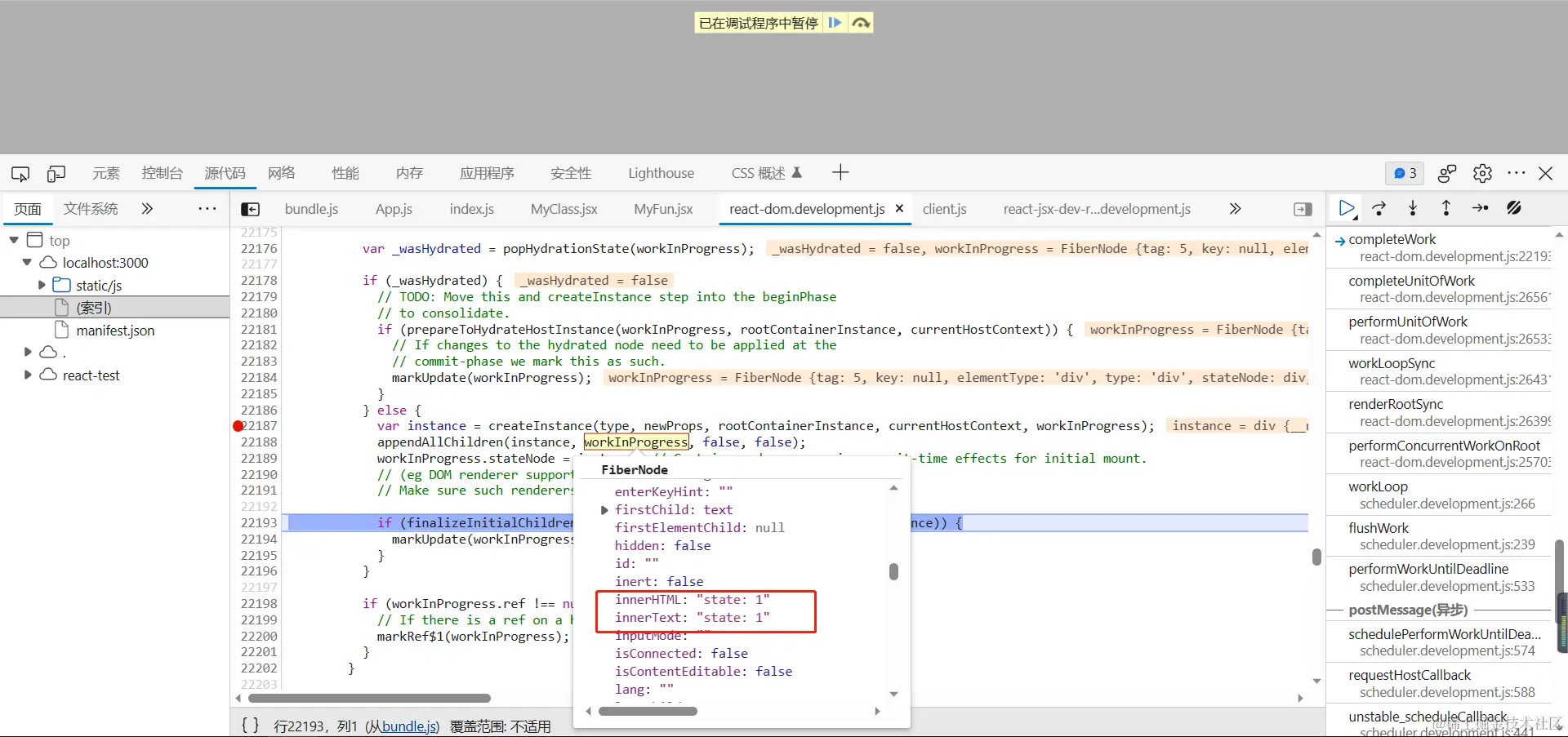Viewport: 1568px width, 737px height.
Task: Remove breakpoint on line 22187
Action: (238, 425)
